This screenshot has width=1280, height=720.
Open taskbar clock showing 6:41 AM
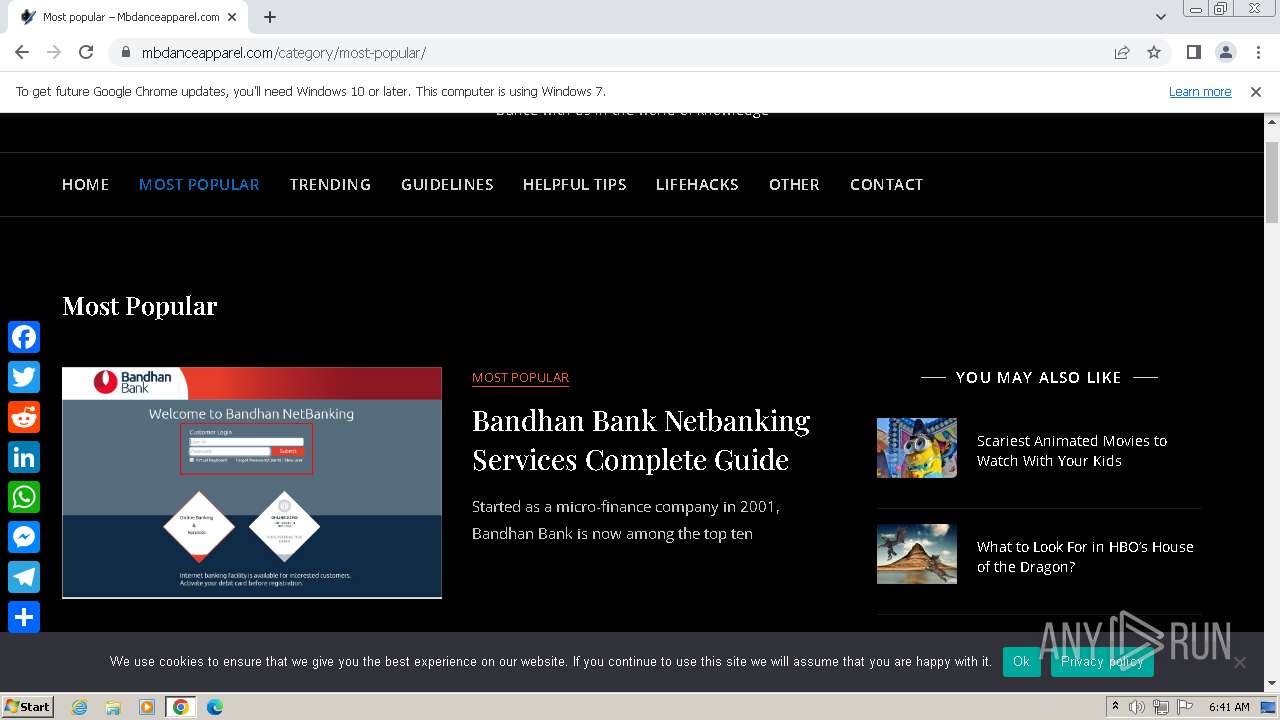[x=1229, y=707]
